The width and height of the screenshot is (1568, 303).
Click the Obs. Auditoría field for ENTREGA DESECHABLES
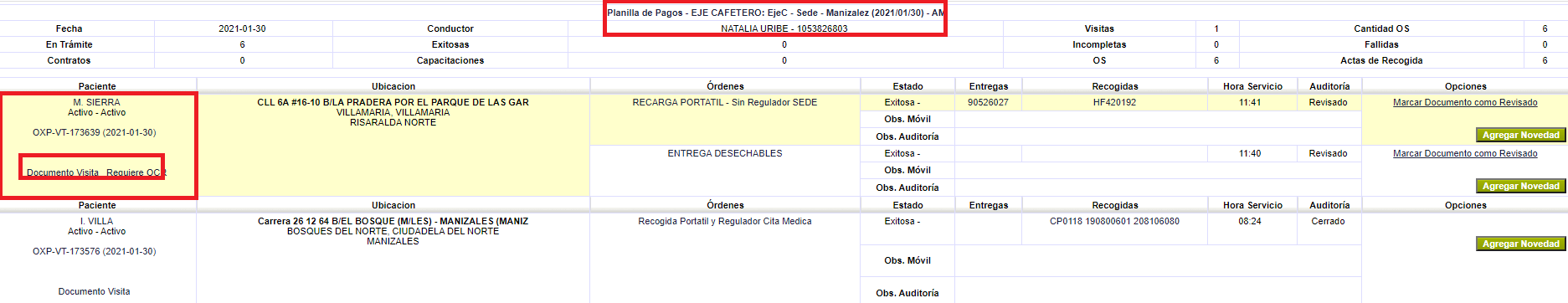[x=1158, y=187]
